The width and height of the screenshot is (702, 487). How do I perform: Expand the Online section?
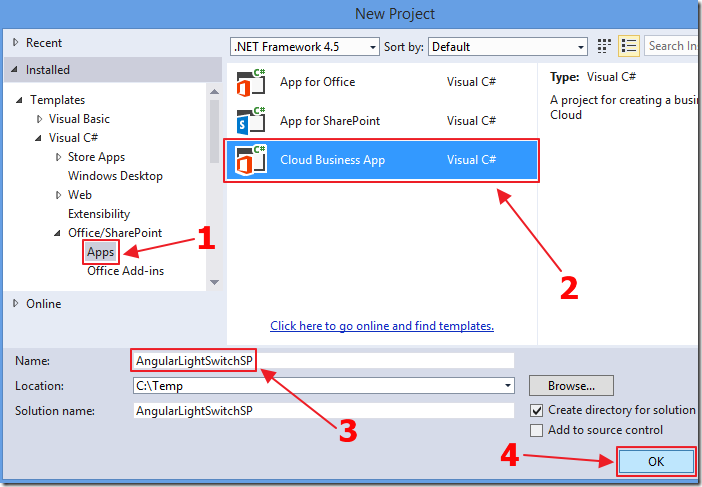click(16, 303)
